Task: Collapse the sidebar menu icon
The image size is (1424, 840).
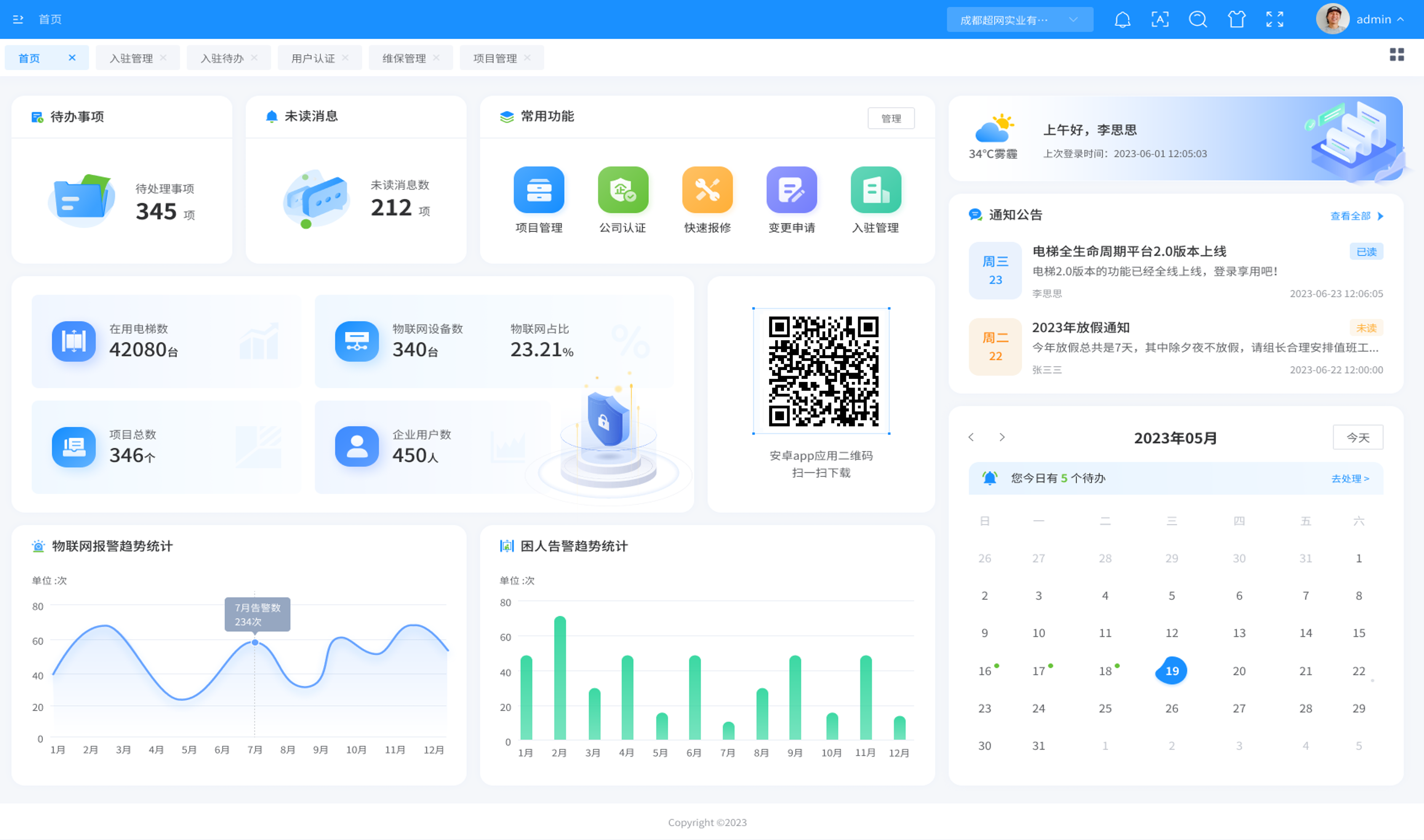Action: coord(18,20)
